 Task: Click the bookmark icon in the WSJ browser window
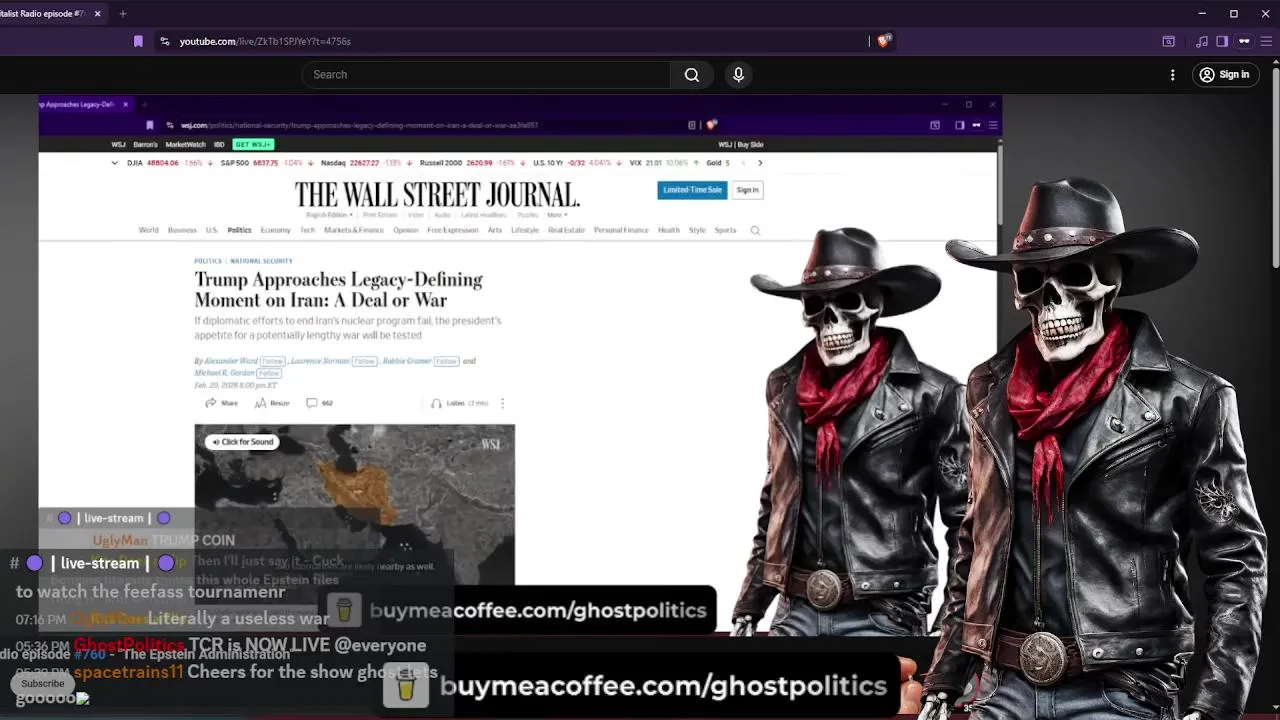[149, 125]
